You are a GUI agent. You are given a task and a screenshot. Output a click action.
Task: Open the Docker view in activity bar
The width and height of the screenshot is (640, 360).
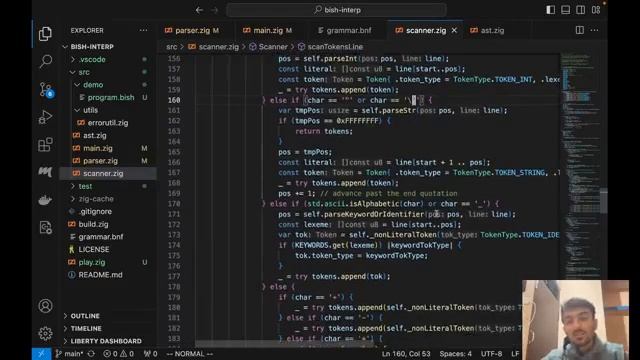click(45, 200)
